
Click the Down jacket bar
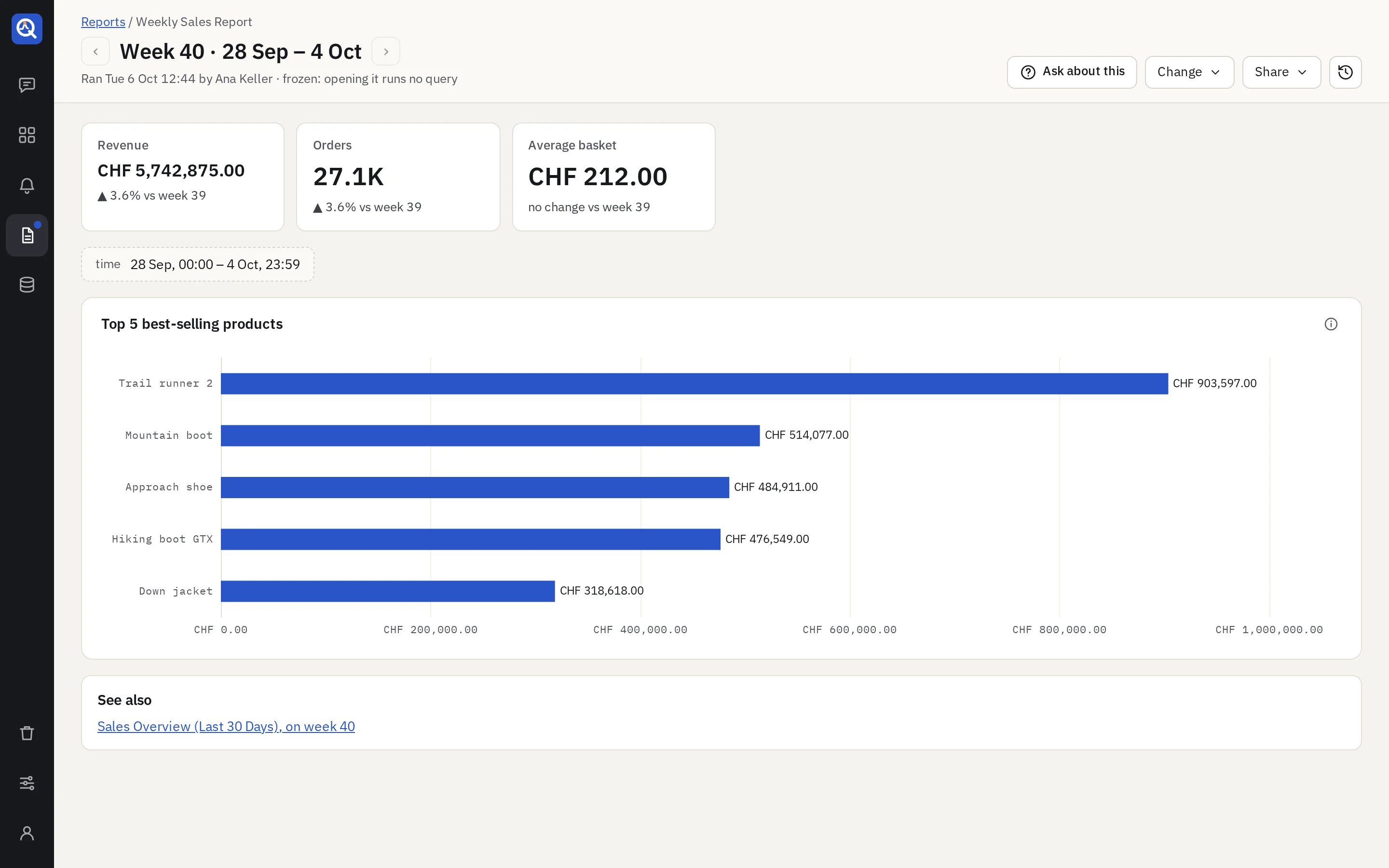coord(388,591)
